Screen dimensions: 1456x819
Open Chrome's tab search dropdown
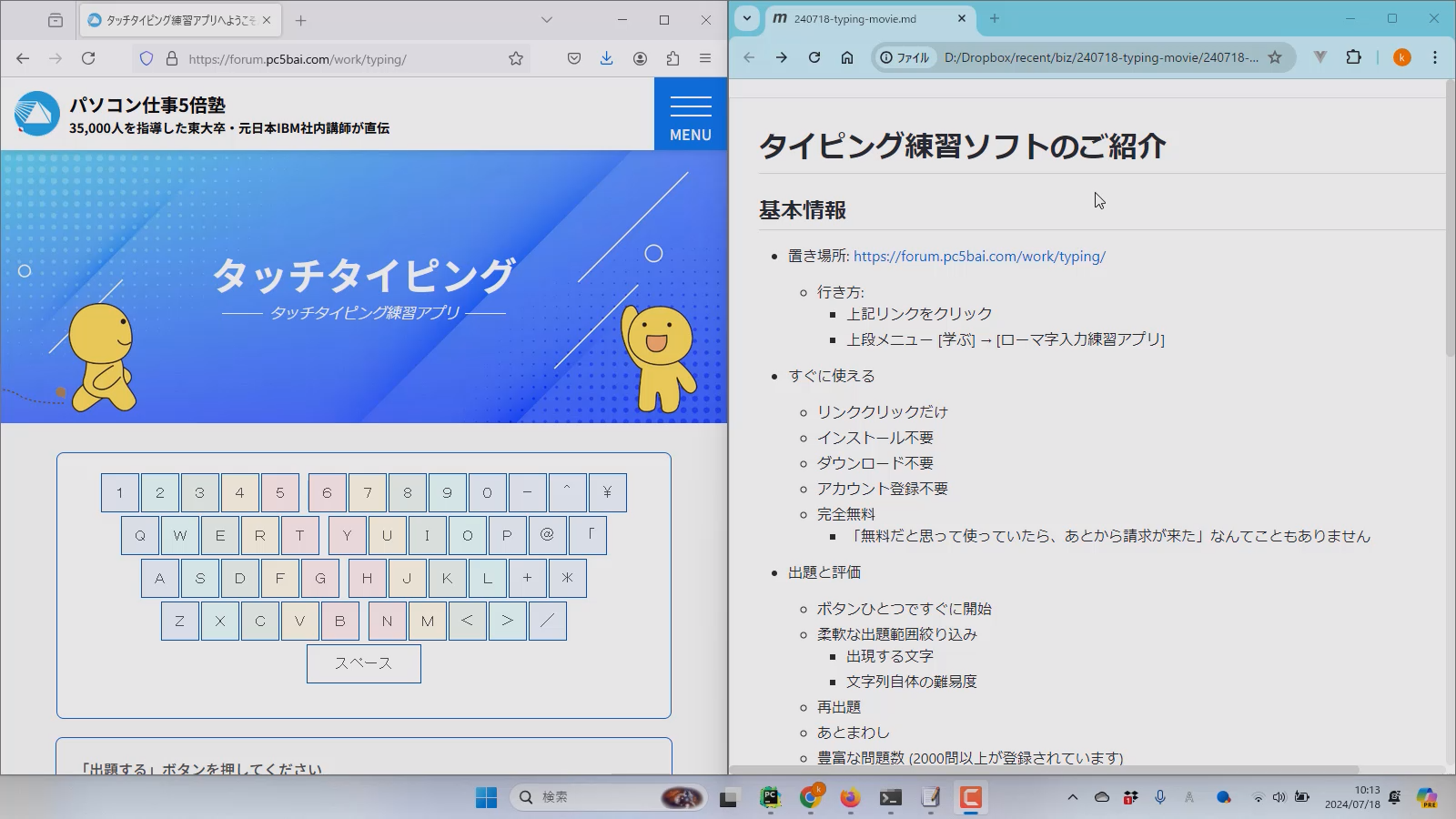tap(746, 18)
